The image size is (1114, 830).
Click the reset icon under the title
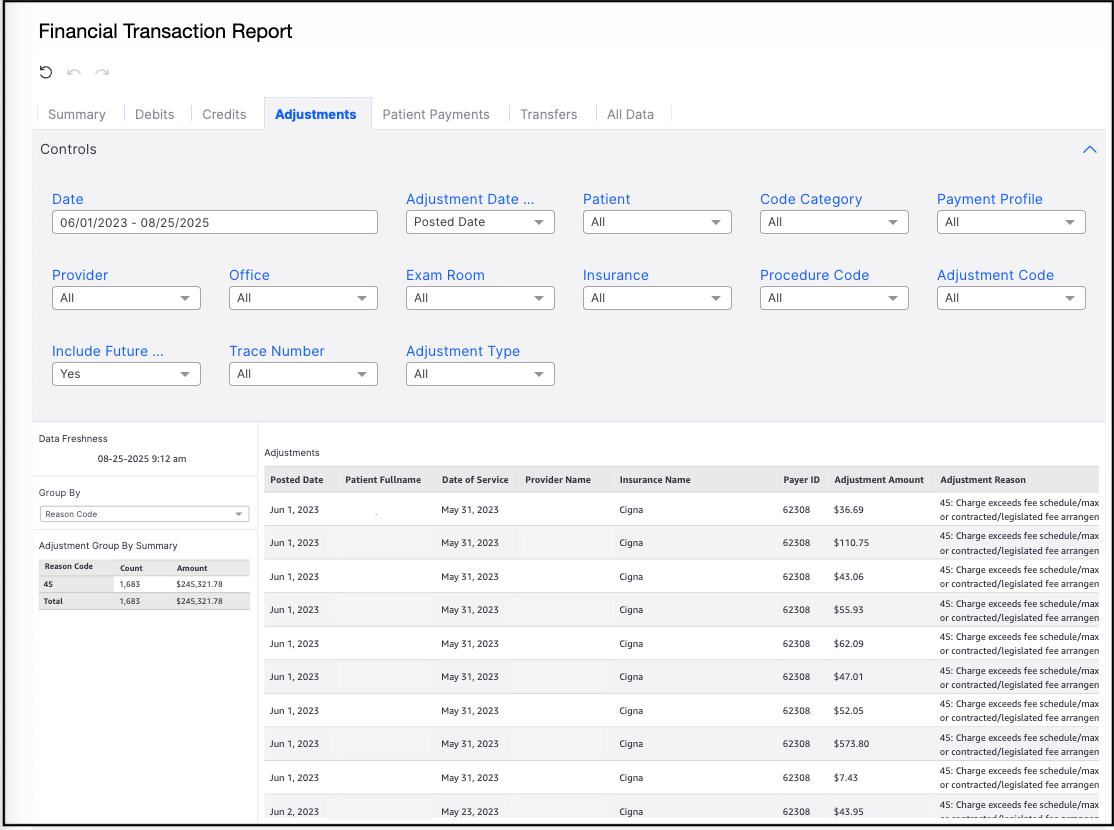coord(46,72)
